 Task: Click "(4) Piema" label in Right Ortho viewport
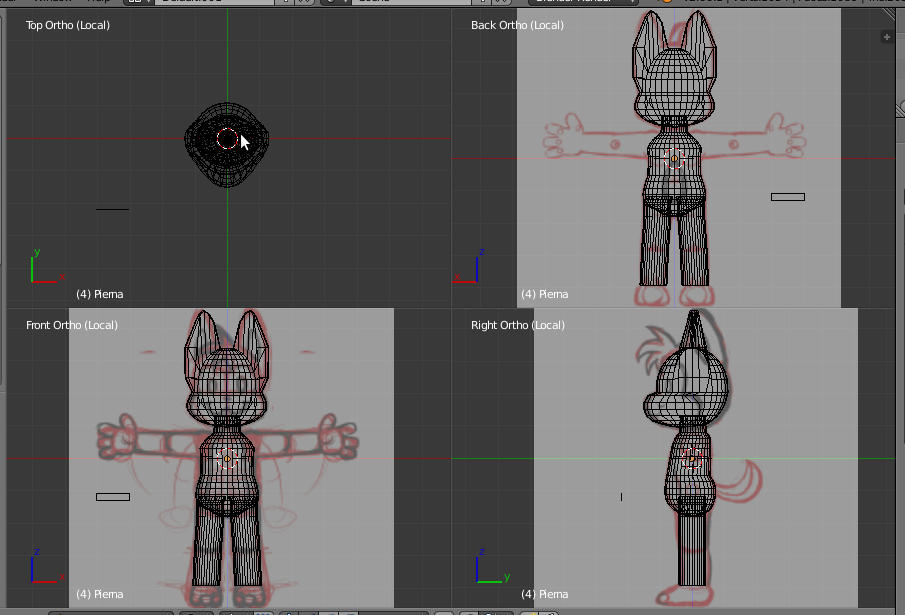click(545, 594)
